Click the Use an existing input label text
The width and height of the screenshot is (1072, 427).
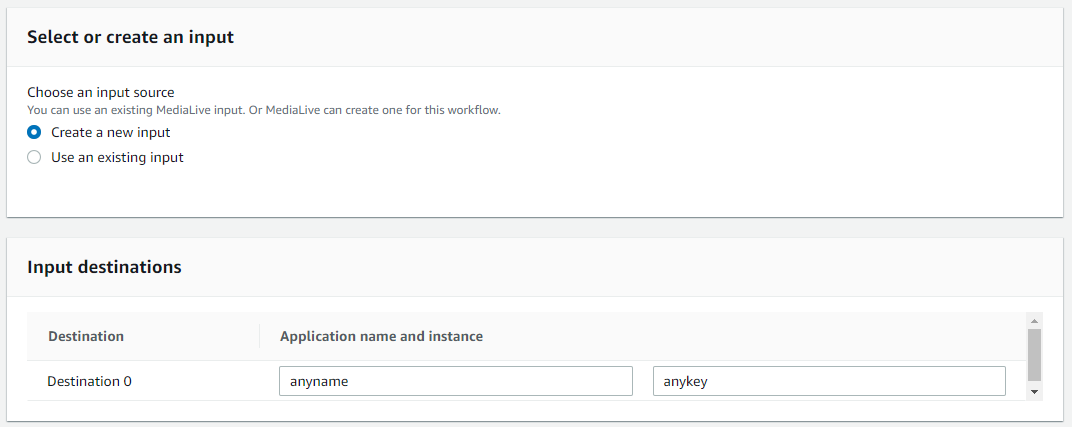click(118, 157)
